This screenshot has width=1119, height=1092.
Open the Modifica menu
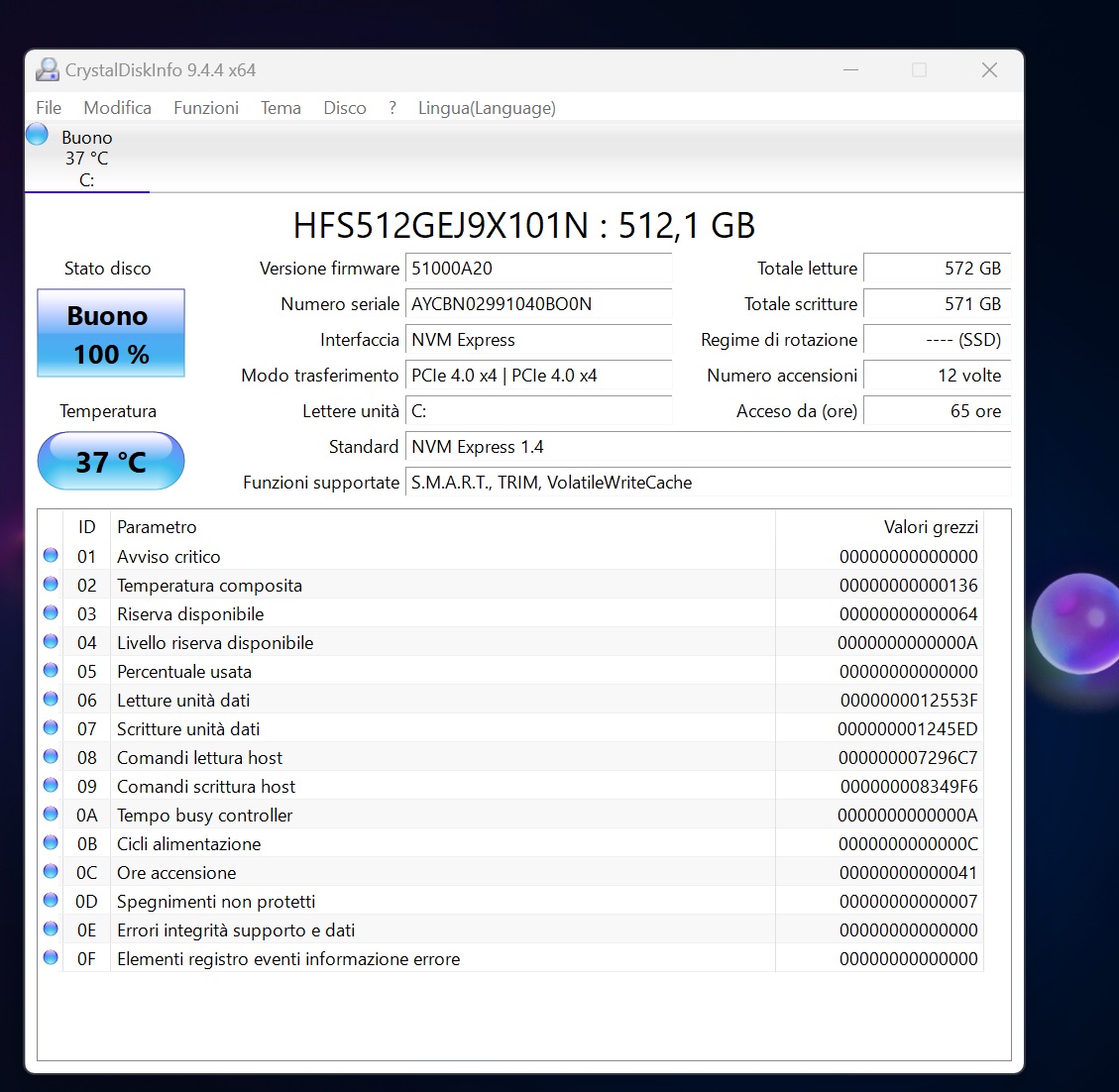(x=117, y=108)
